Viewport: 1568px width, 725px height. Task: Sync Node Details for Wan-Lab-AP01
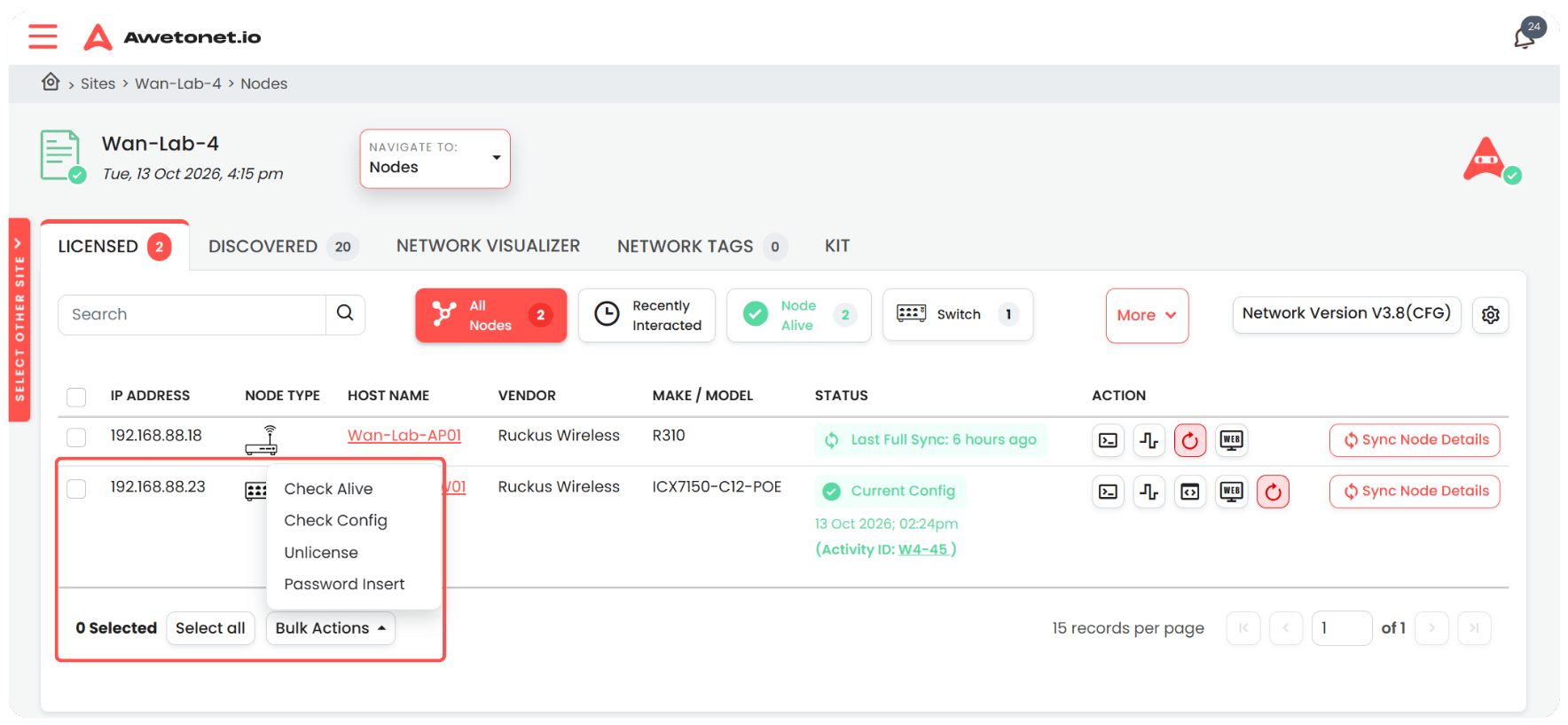(1415, 440)
